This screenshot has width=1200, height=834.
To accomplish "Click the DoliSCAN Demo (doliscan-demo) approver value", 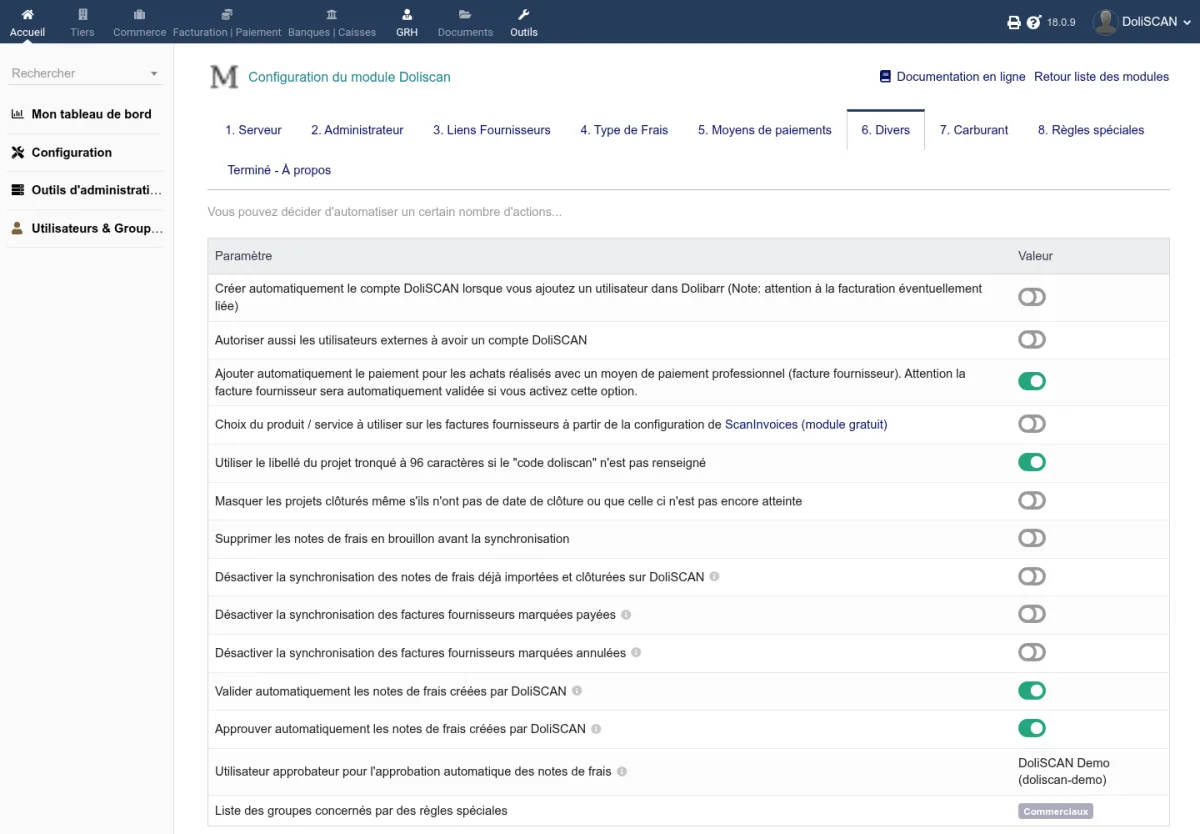I will (1064, 771).
